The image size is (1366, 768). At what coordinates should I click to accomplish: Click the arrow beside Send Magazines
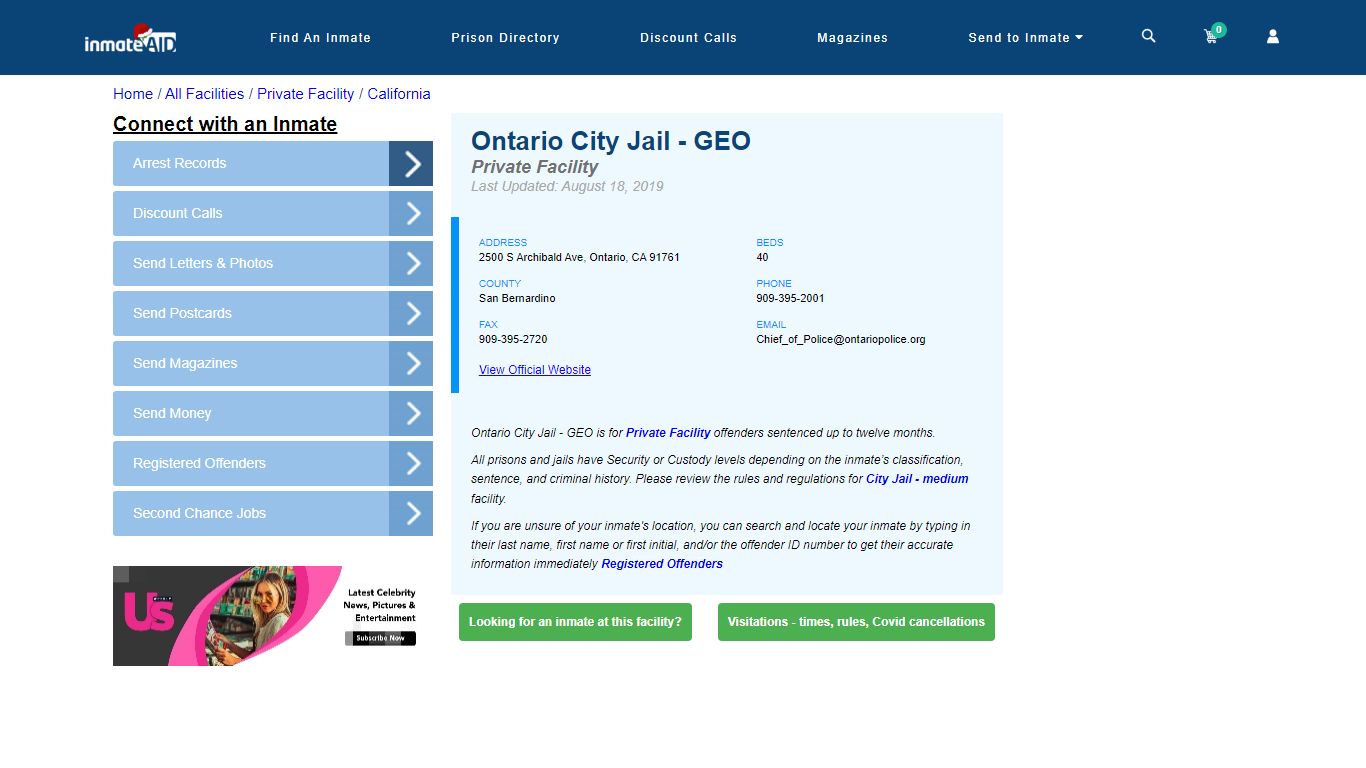coord(411,363)
